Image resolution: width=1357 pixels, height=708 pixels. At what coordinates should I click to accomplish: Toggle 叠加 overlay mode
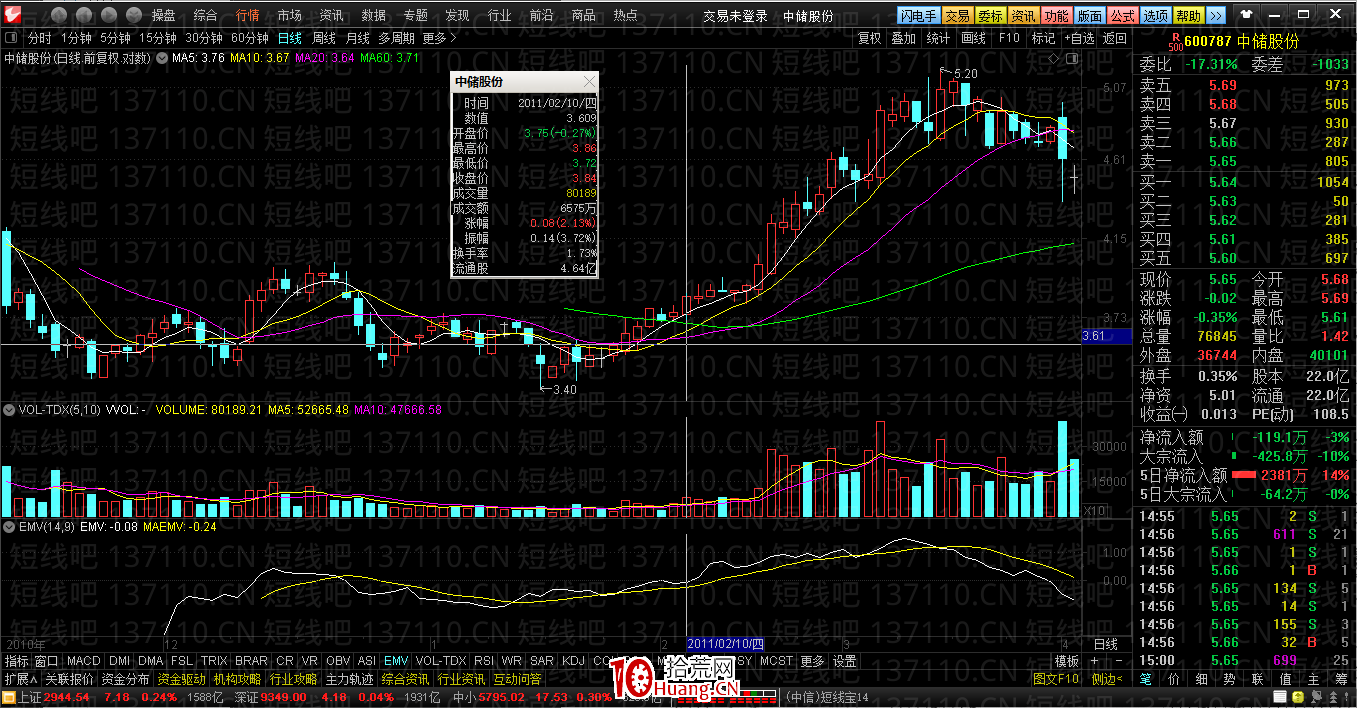(903, 38)
